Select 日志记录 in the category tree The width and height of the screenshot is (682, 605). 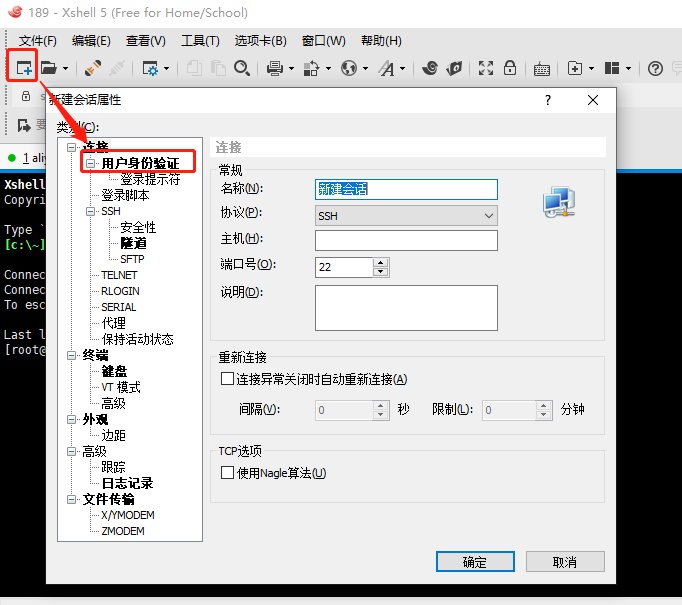coord(127,483)
